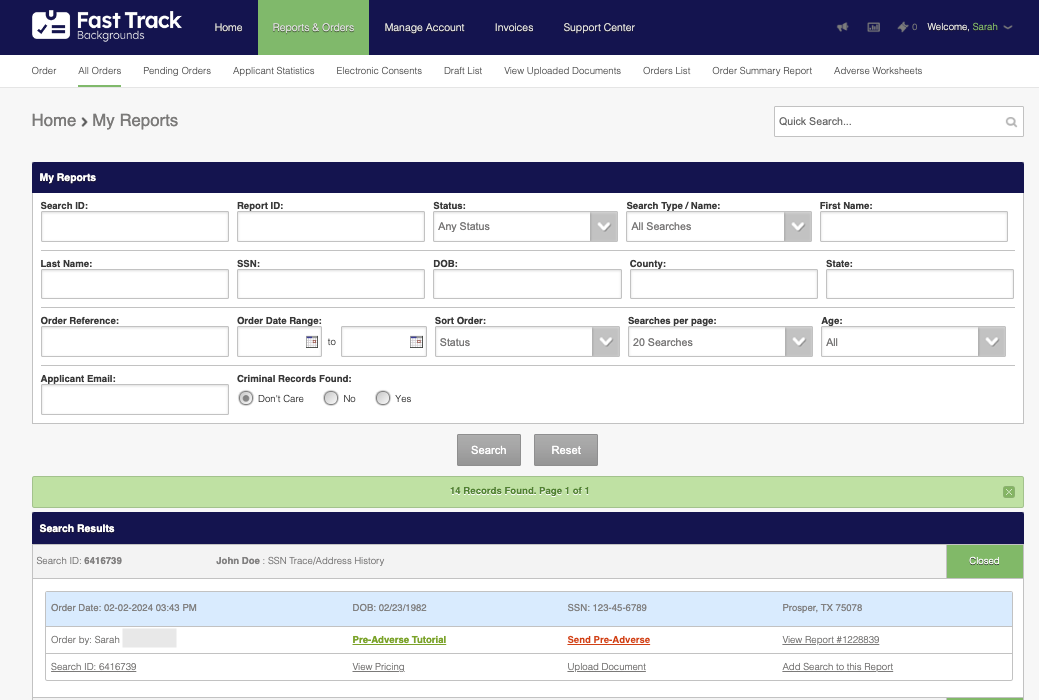Click the Fast Track Backgrounds logo
The image size is (1039, 700).
point(107,27)
